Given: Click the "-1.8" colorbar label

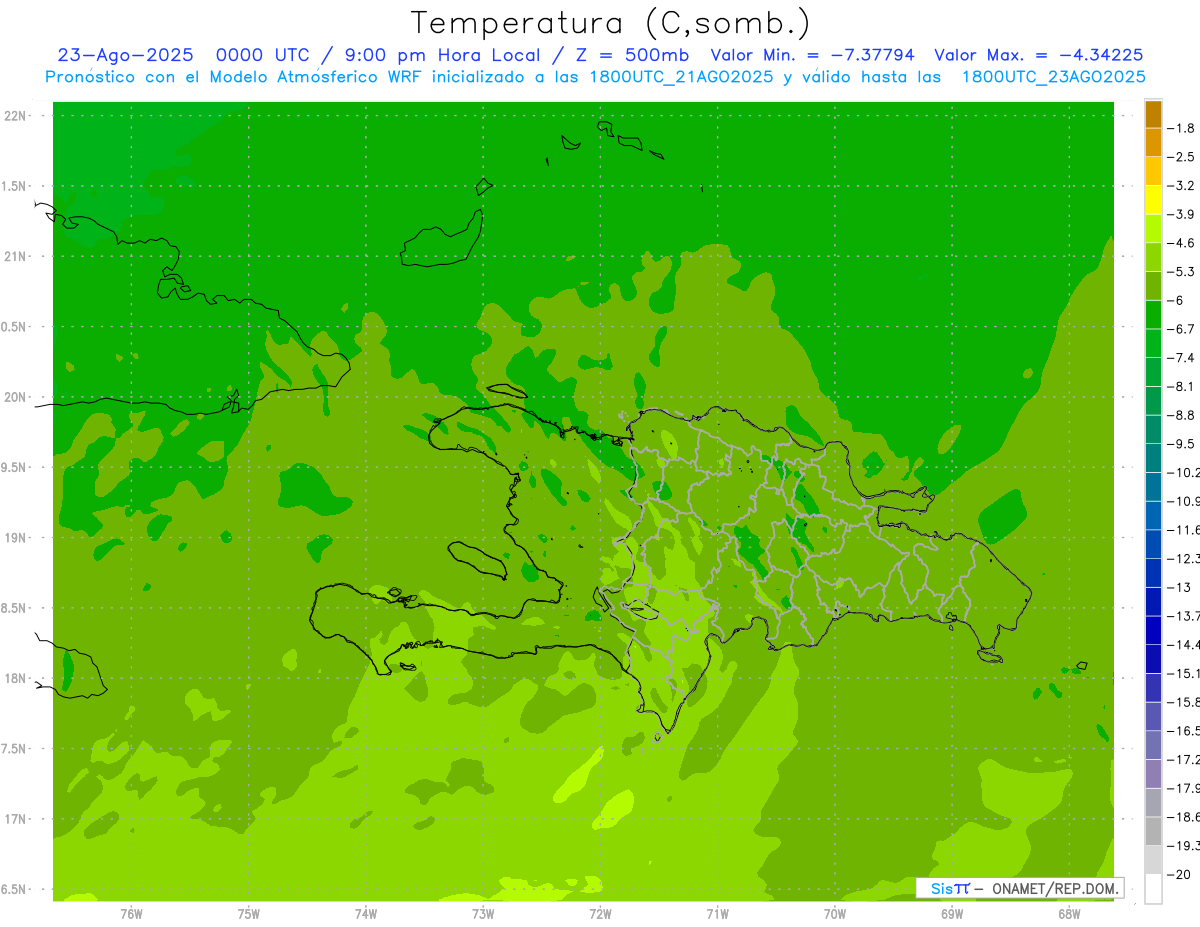Looking at the screenshot, I should tap(1181, 128).
